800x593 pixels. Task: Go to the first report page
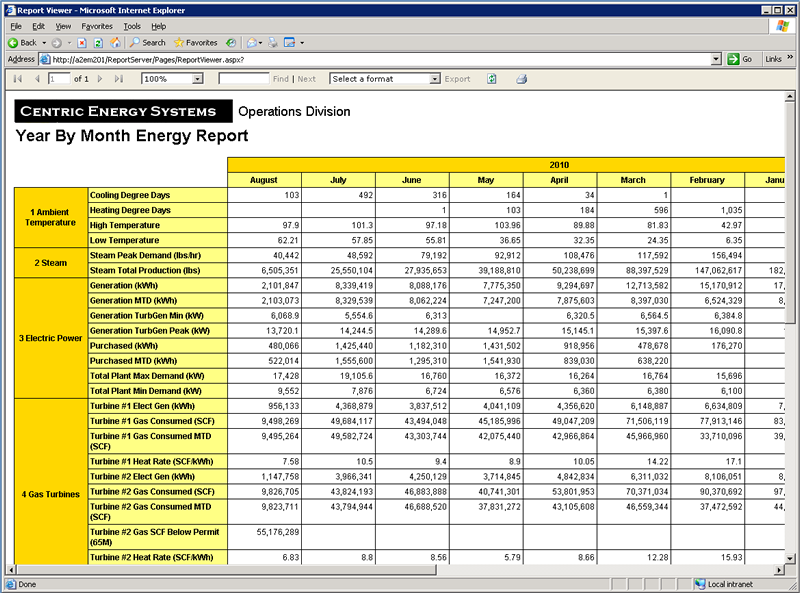pyautogui.click(x=18, y=79)
